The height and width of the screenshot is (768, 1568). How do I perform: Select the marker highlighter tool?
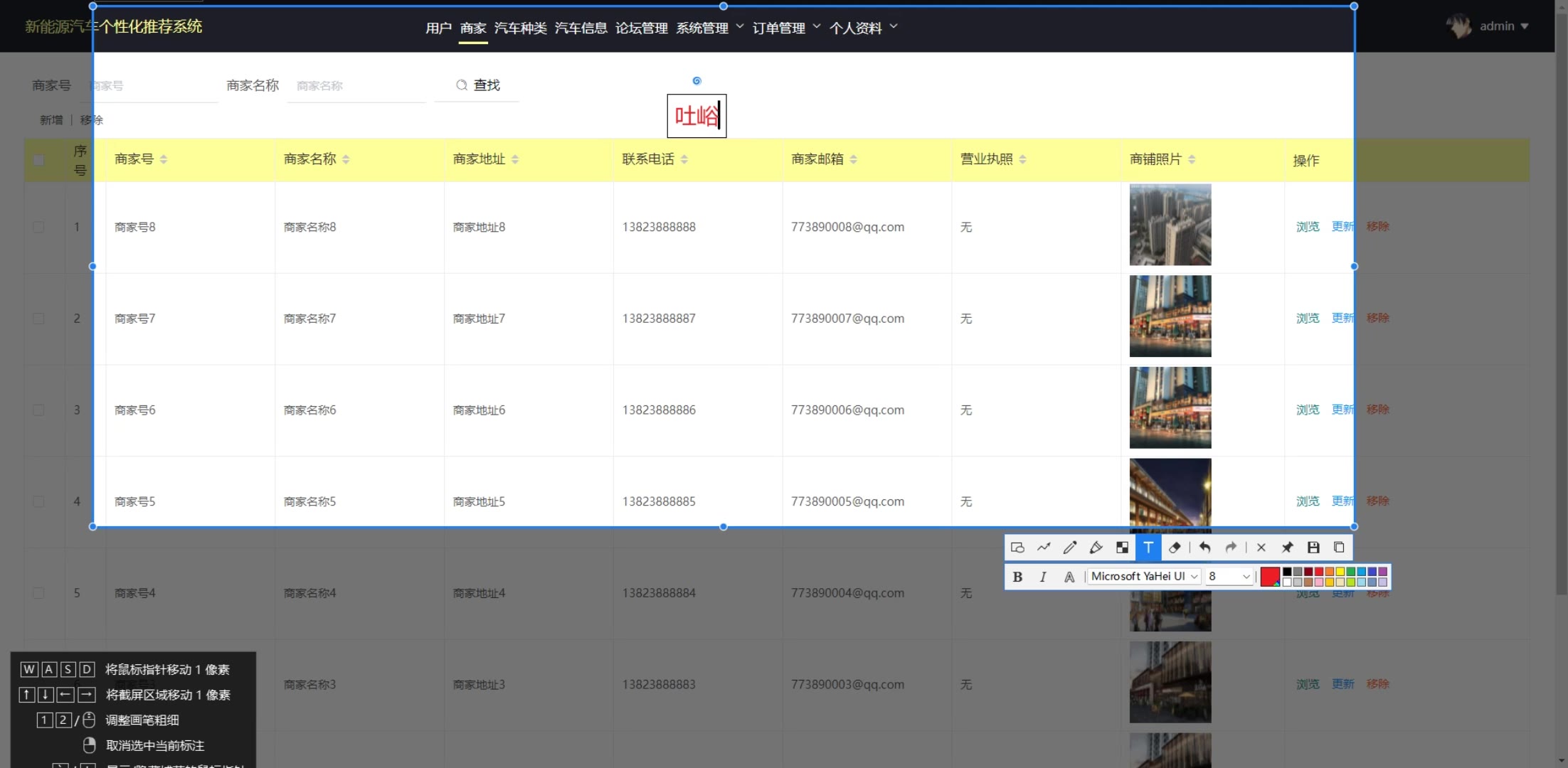(1096, 548)
